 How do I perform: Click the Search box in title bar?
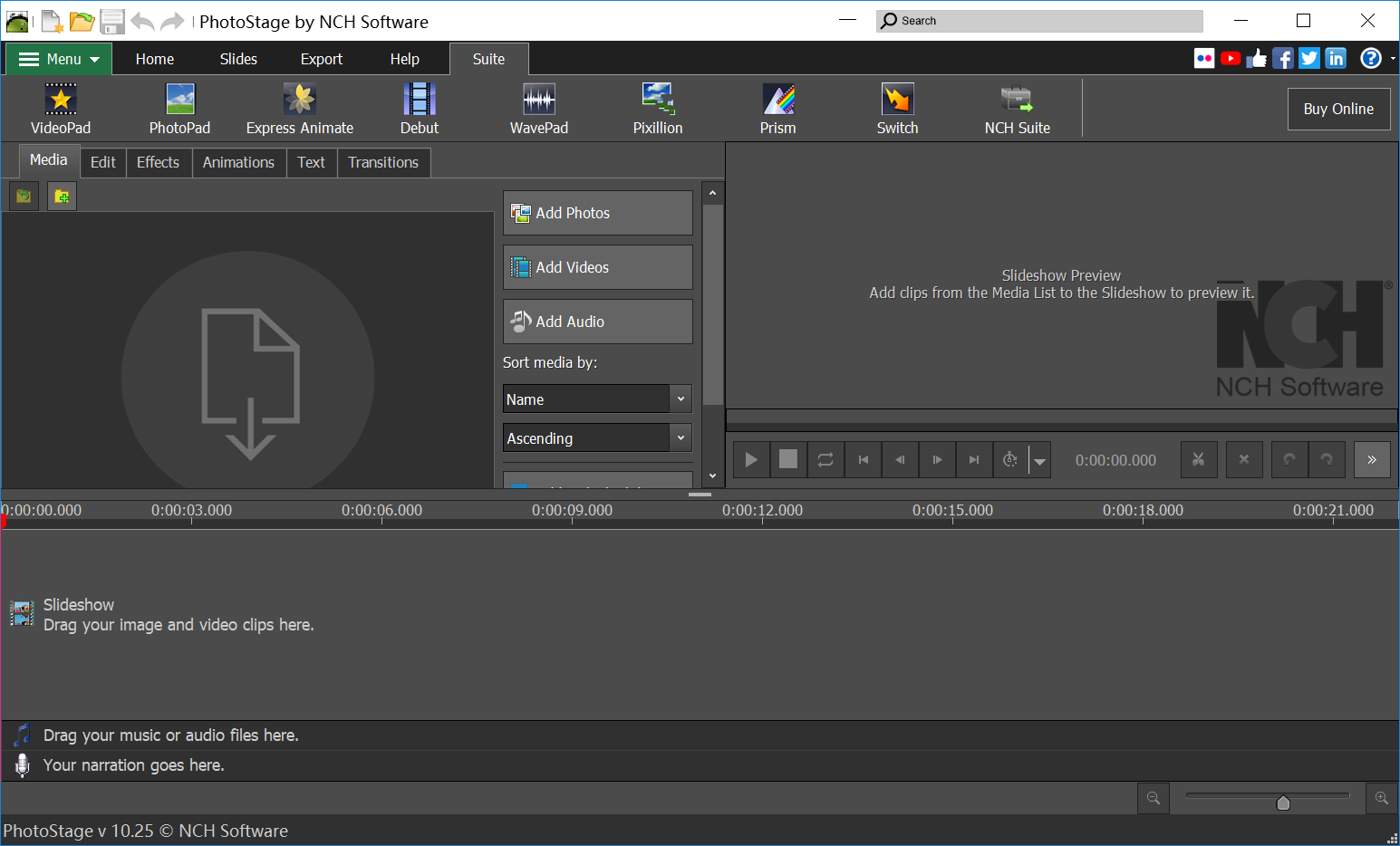(1039, 21)
